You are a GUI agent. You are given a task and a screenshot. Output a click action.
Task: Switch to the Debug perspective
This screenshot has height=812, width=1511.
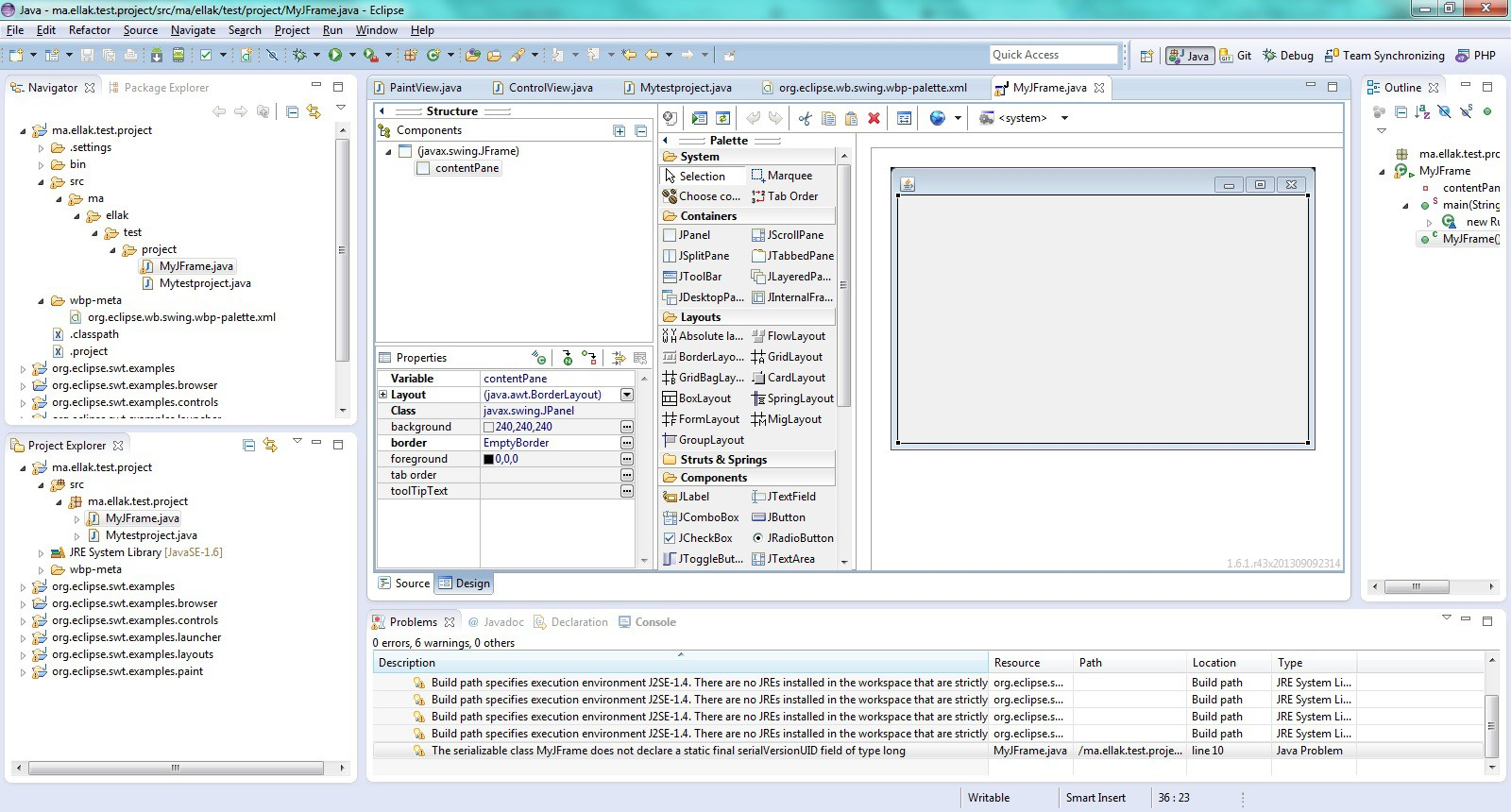[1288, 56]
